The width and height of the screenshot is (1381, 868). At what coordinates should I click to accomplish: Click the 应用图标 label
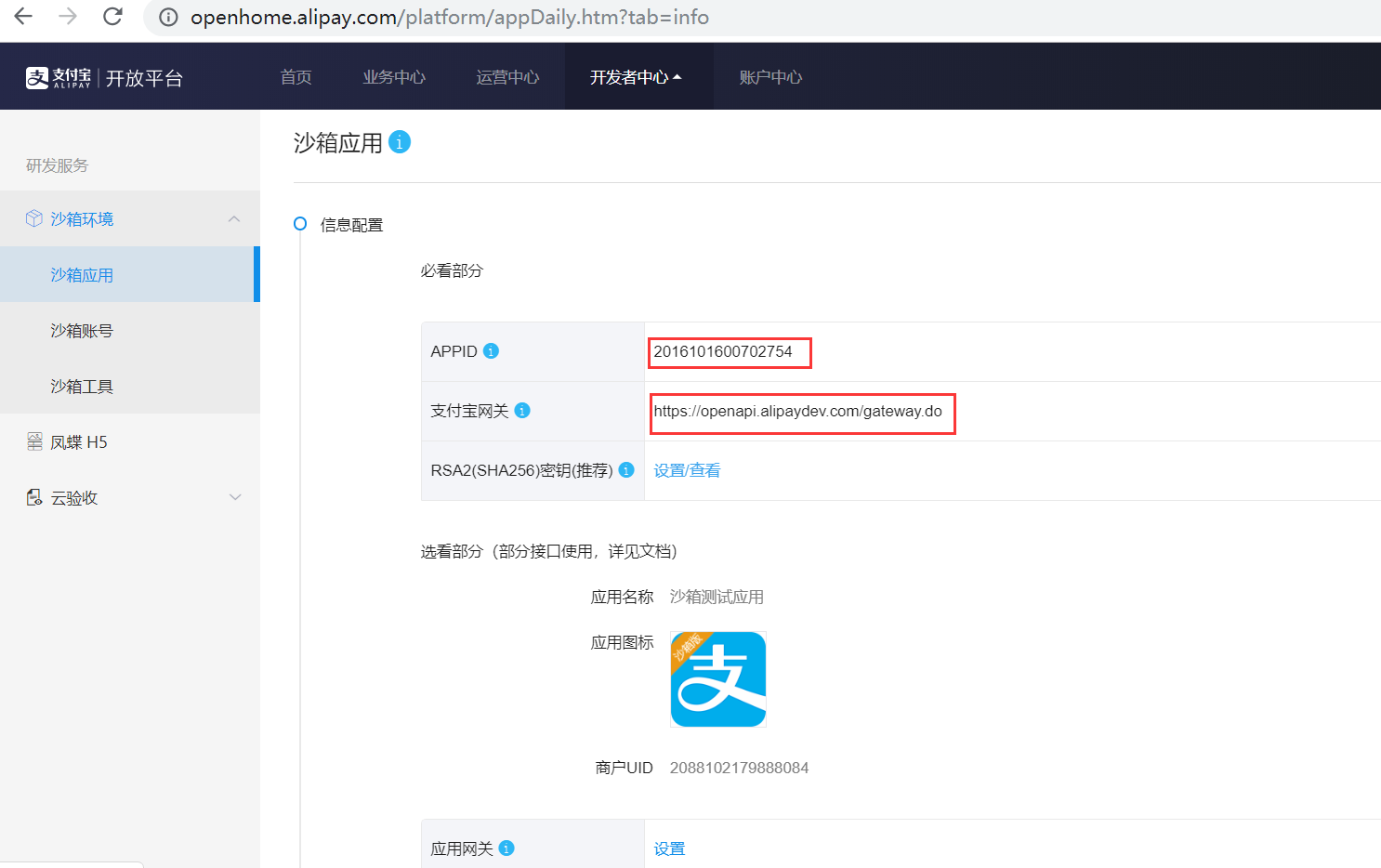point(622,642)
